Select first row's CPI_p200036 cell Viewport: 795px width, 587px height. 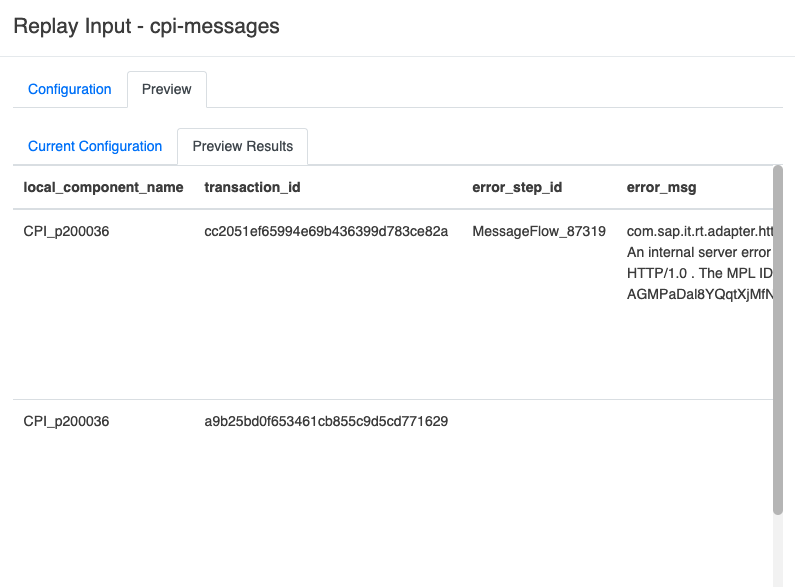[x=66, y=231]
